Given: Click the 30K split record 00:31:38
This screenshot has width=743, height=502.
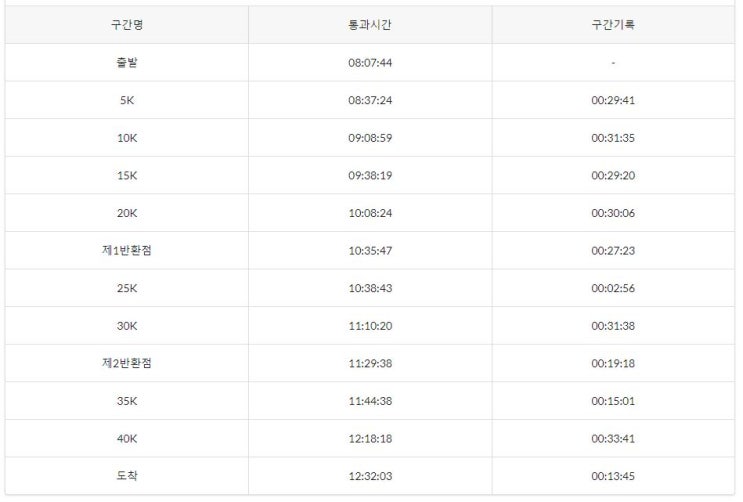Looking at the screenshot, I should tap(612, 326).
